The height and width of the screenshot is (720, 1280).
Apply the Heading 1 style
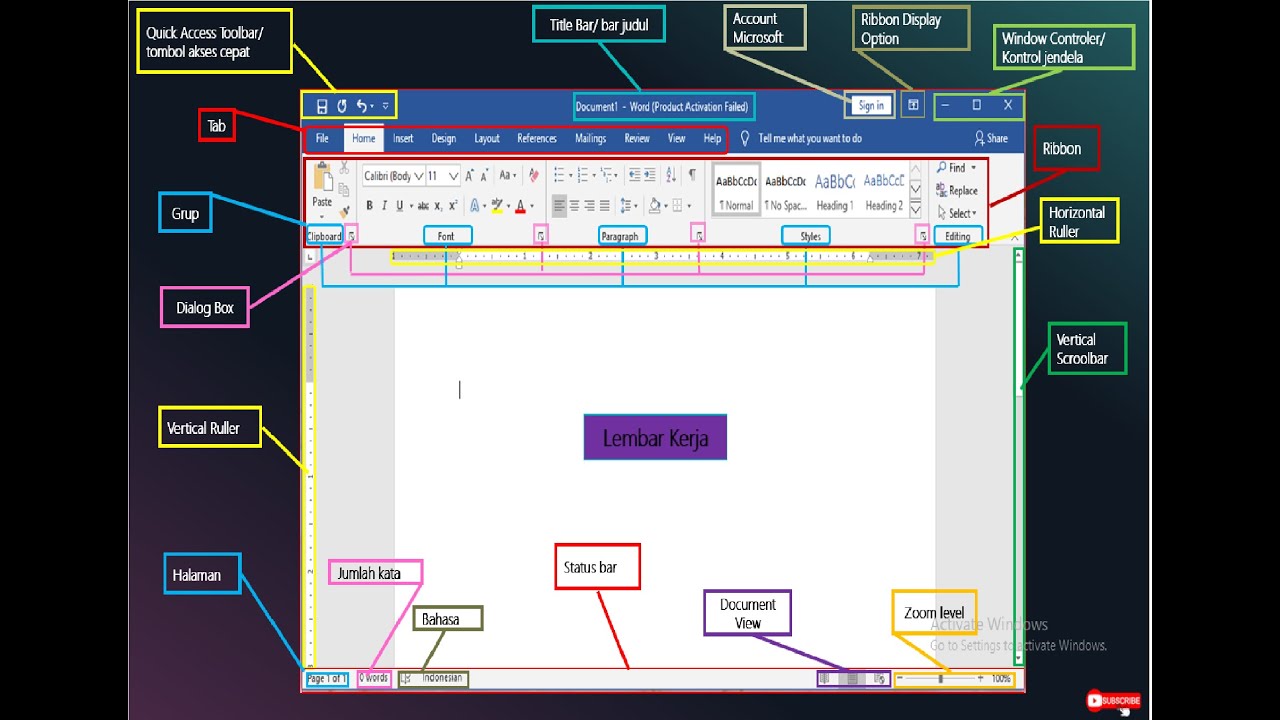tap(835, 190)
